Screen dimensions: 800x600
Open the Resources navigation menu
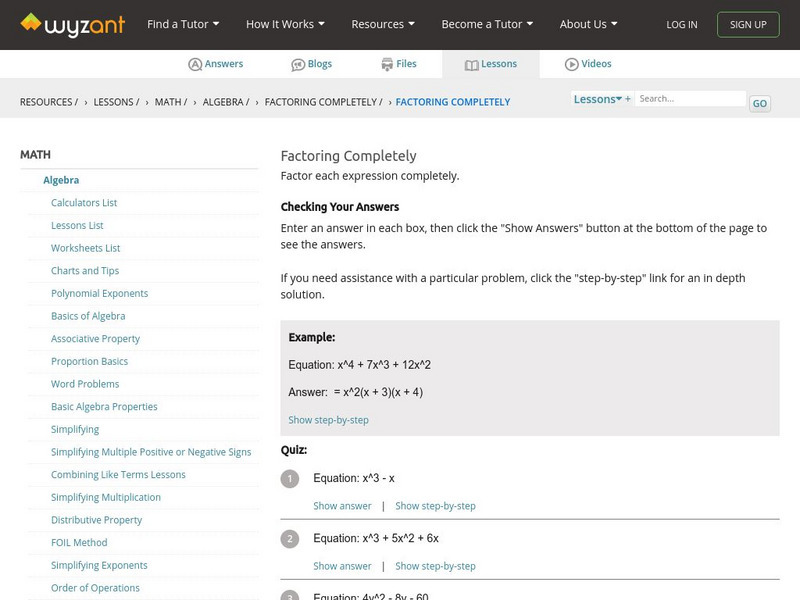pos(383,24)
